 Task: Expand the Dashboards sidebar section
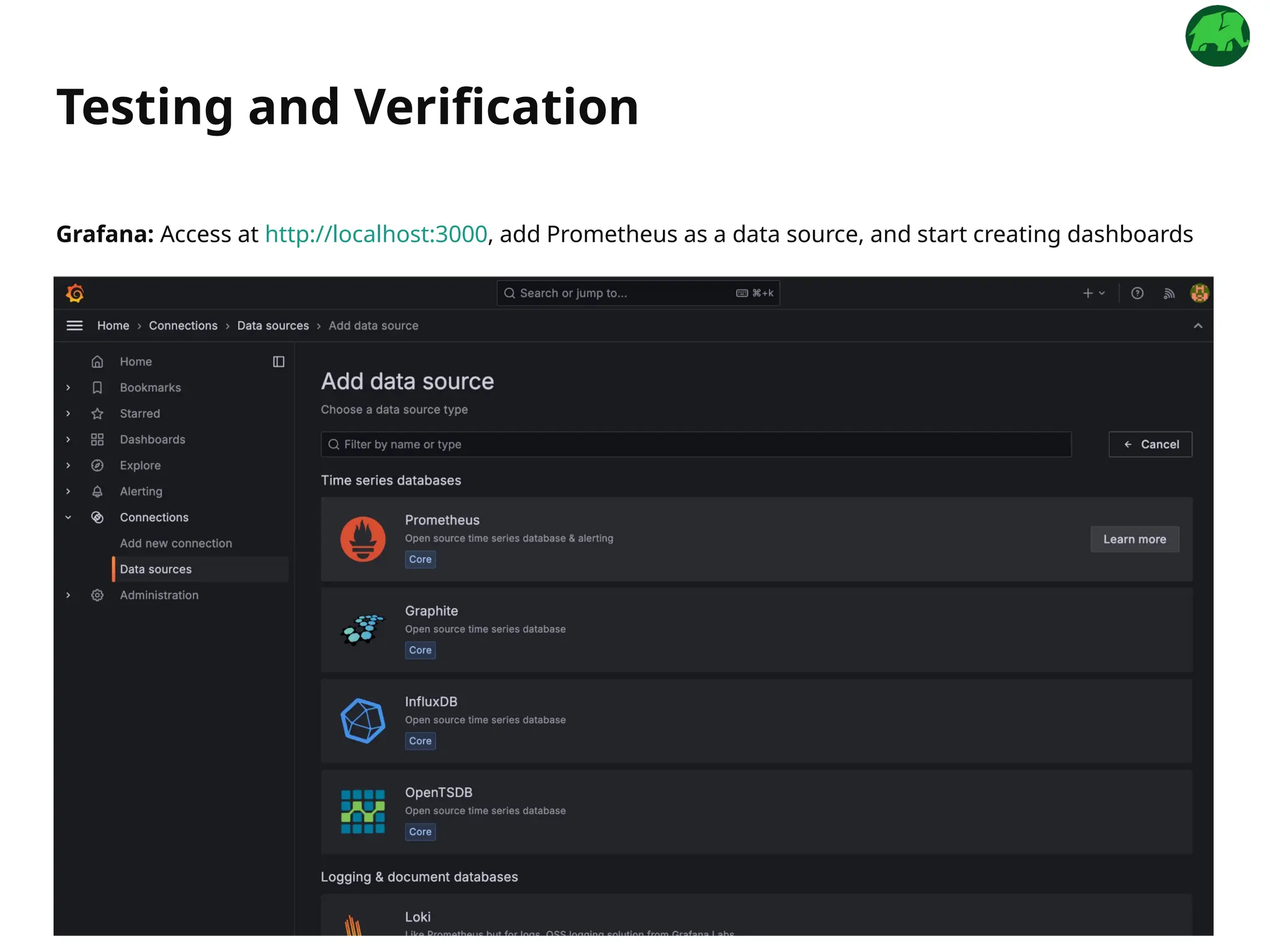pyautogui.click(x=68, y=439)
